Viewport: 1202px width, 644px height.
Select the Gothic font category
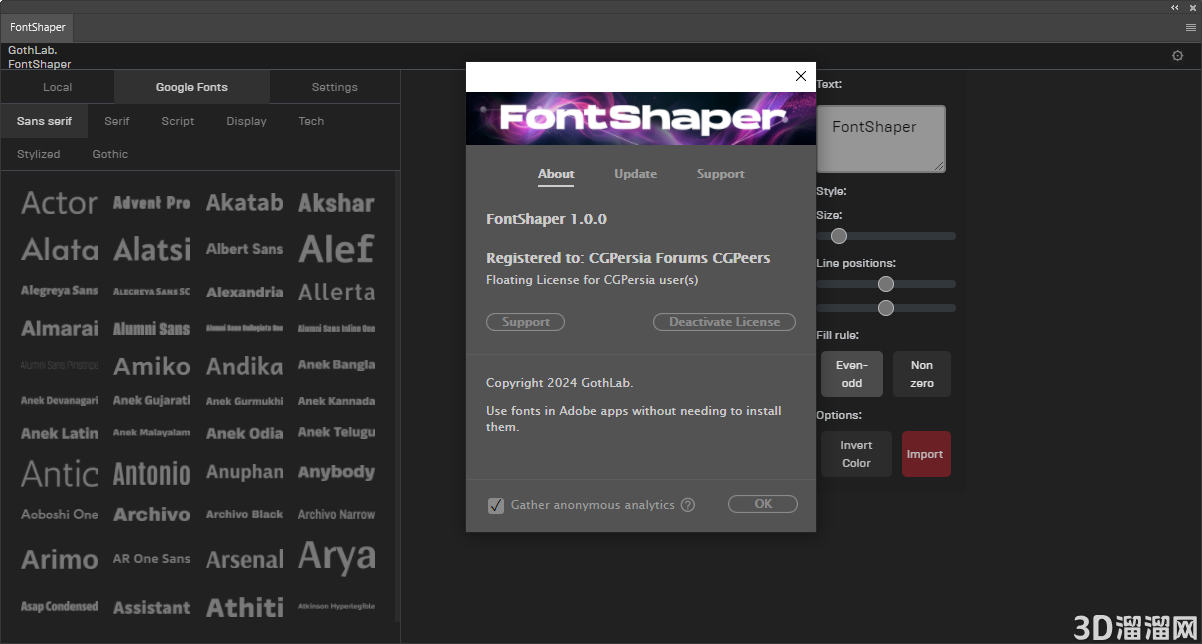tap(109, 153)
